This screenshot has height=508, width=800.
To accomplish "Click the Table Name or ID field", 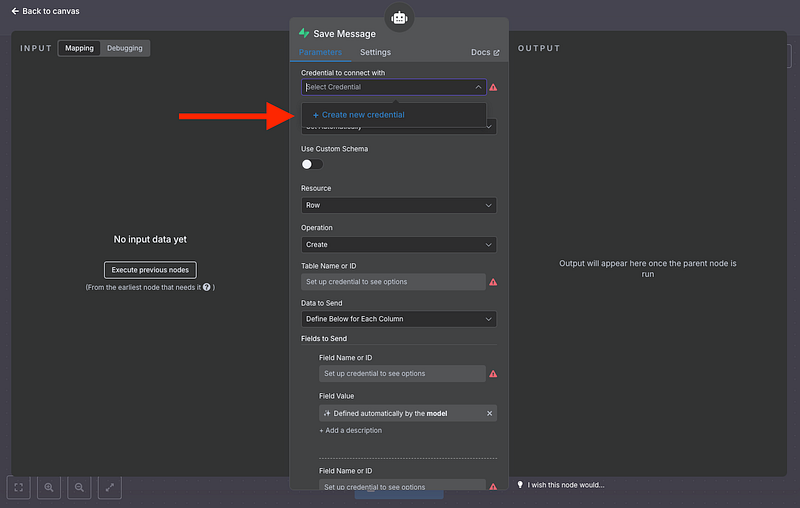I will pos(392,282).
